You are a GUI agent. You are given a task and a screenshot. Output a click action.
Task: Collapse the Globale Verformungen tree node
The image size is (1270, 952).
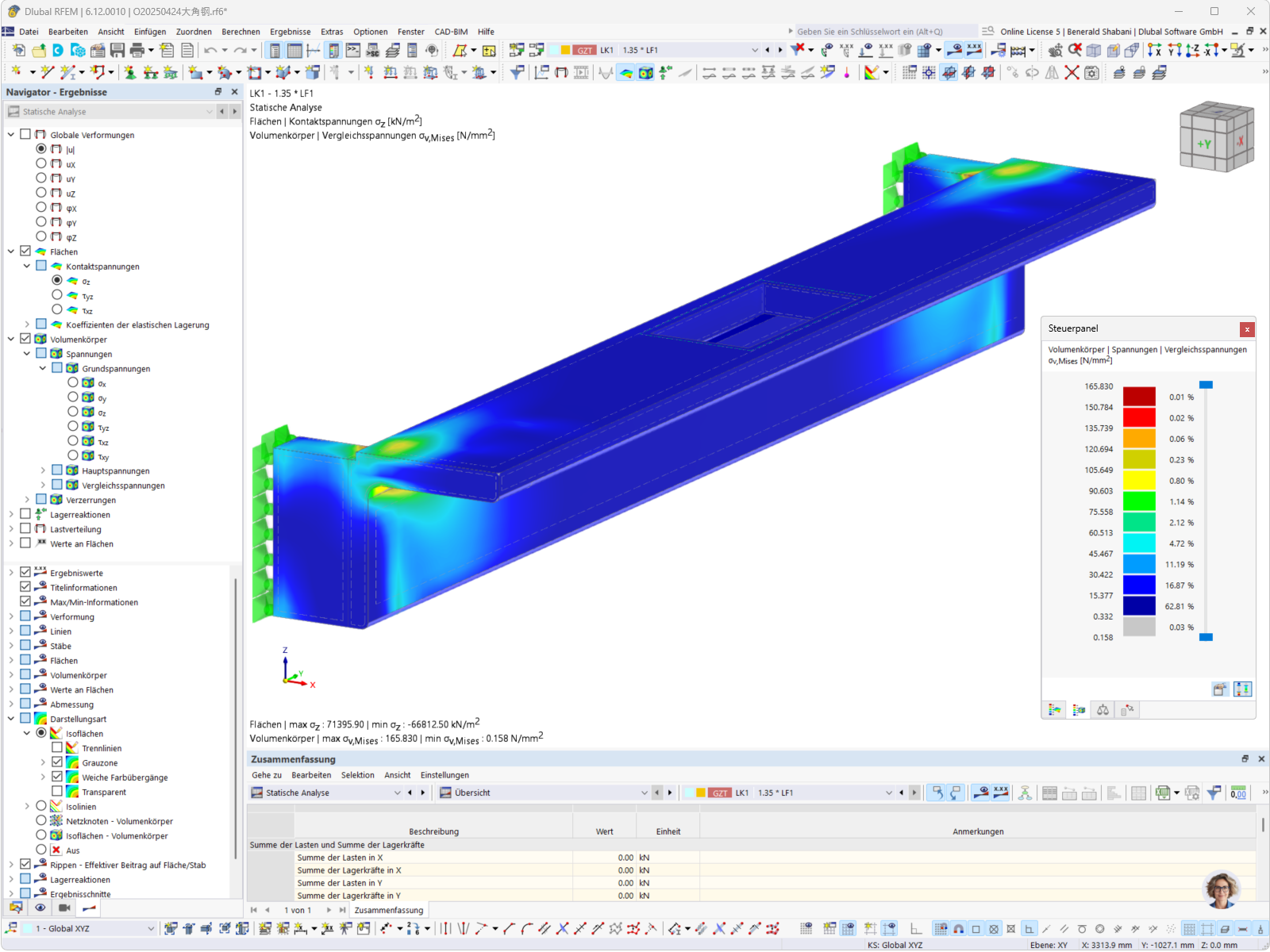tap(11, 135)
